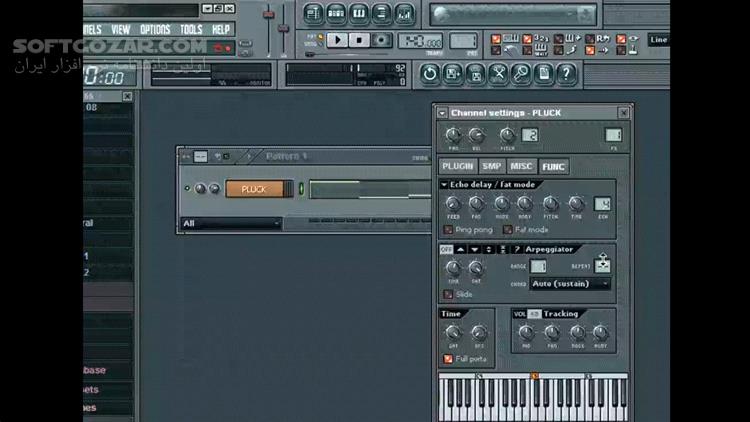Open the Line snap selector
Screen dimensions: 750x422
658,40
